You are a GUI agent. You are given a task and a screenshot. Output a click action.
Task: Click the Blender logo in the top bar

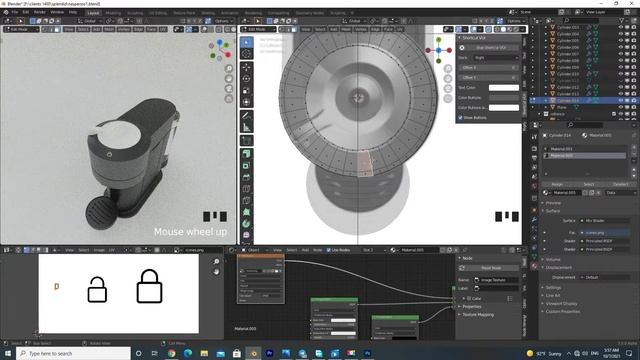[x=6, y=12]
